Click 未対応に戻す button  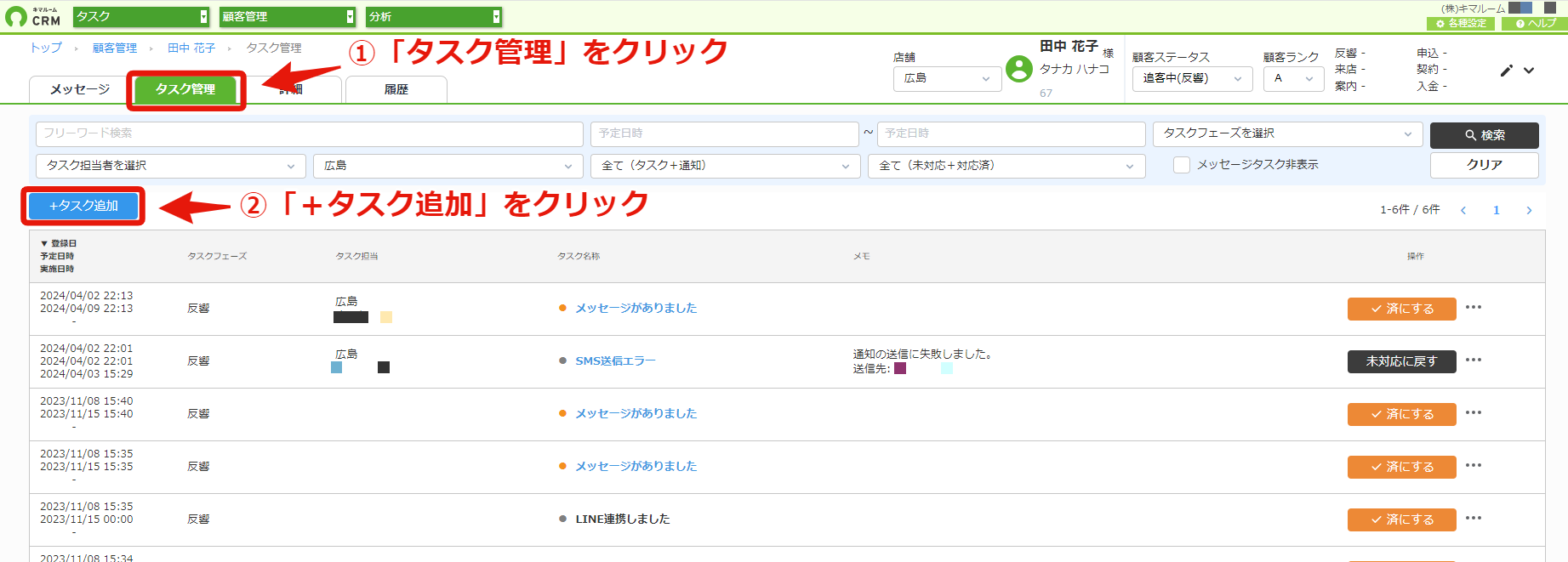[1401, 361]
